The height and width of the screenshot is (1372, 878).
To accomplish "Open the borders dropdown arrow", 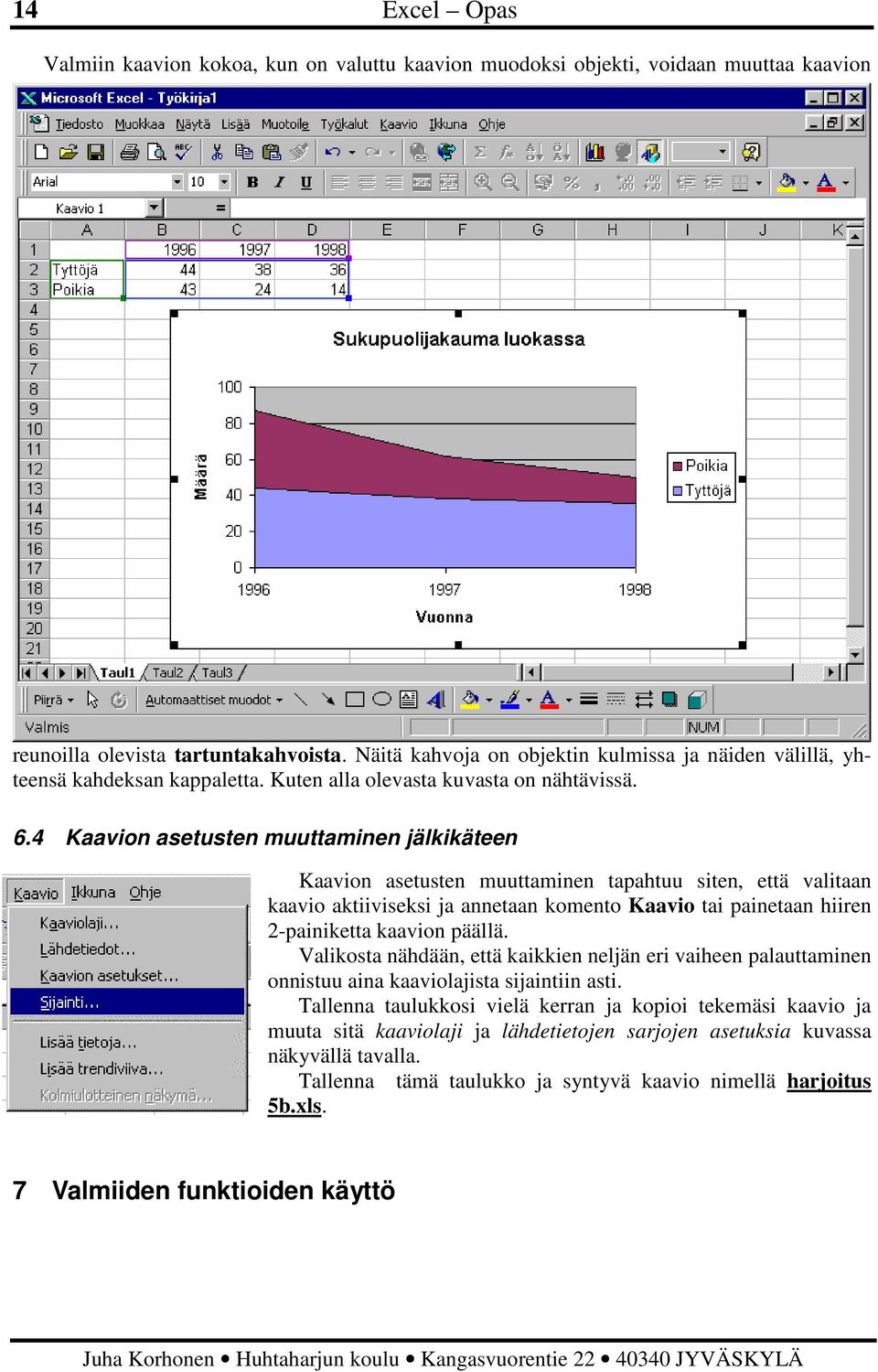I will pos(758,183).
